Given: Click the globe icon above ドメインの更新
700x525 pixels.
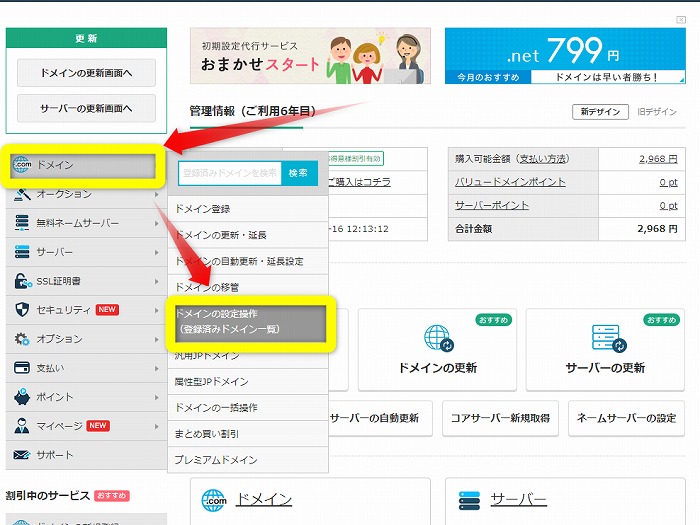Looking at the screenshot, I should (438, 338).
